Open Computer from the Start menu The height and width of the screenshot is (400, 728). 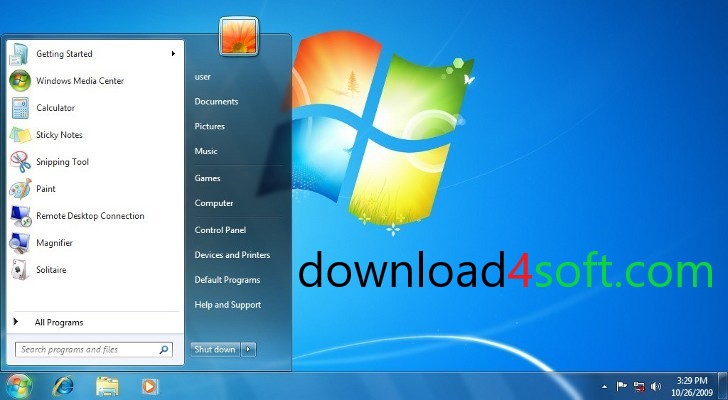pos(214,203)
